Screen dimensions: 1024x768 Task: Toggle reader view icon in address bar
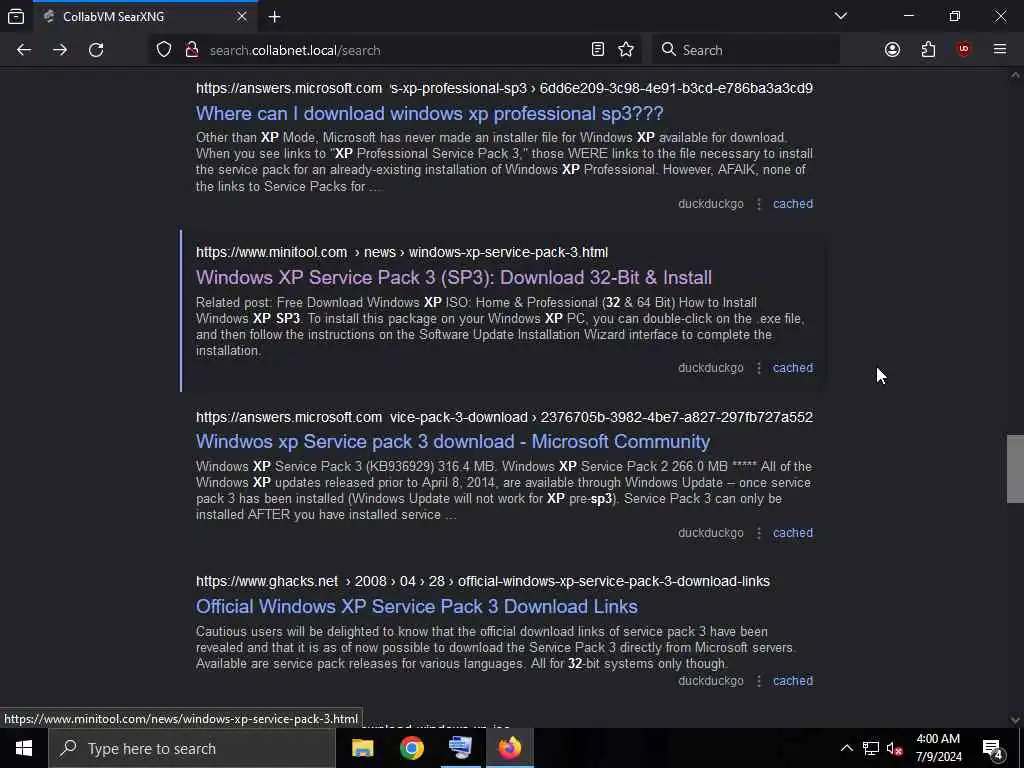pos(598,49)
